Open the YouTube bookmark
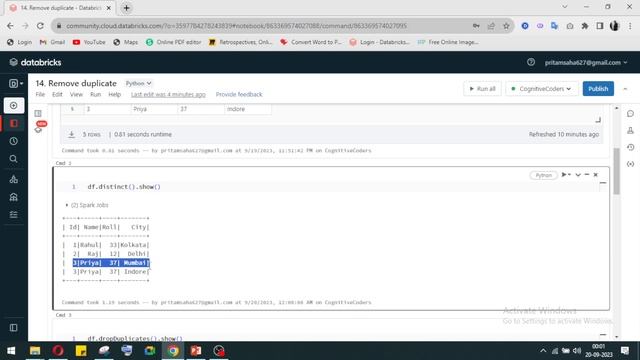This screenshot has width=640, height=360. pyautogui.click(x=89, y=42)
